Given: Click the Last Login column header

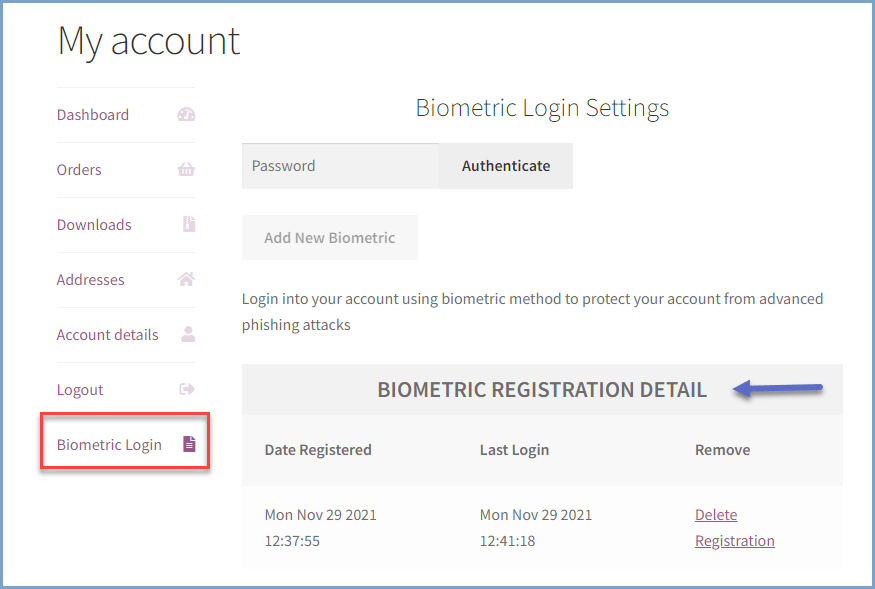Looking at the screenshot, I should (x=514, y=450).
